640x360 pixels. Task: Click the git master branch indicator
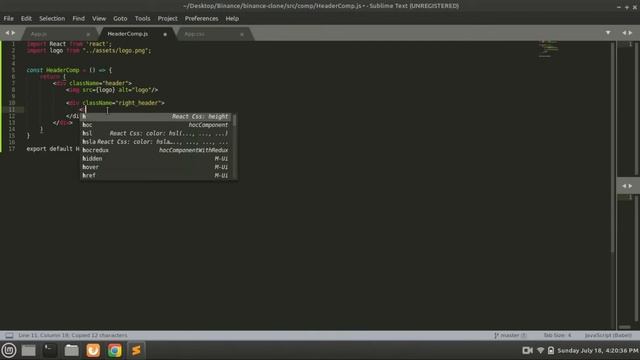(x=510, y=335)
